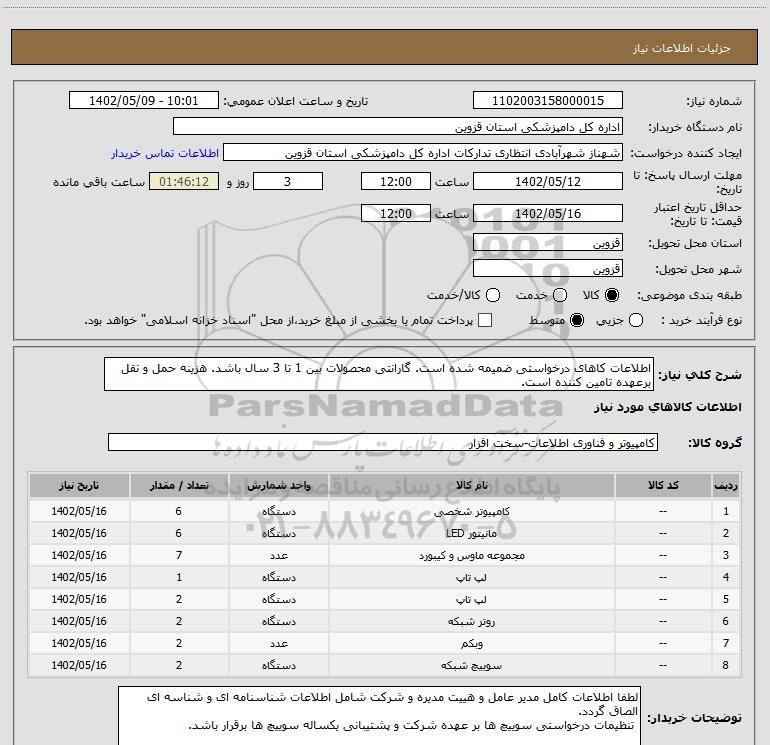Viewport: 770px width, 745px height.
Task: Click the announcement date field 1402/05/09 - 10:01
Action: tap(143, 101)
